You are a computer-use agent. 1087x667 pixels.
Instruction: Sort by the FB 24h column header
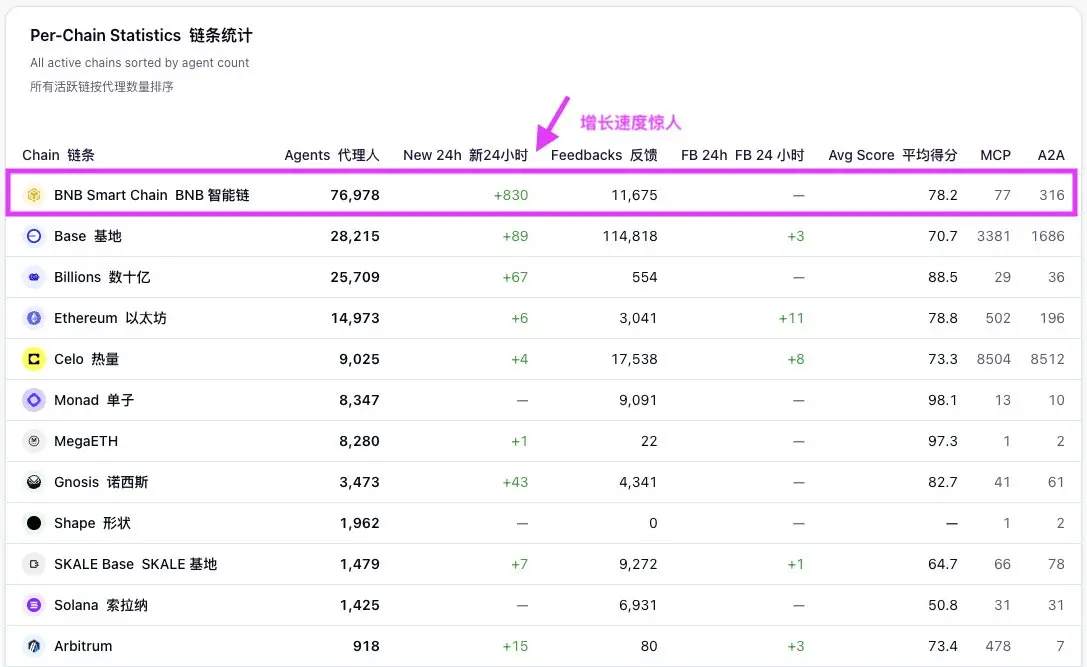point(742,155)
